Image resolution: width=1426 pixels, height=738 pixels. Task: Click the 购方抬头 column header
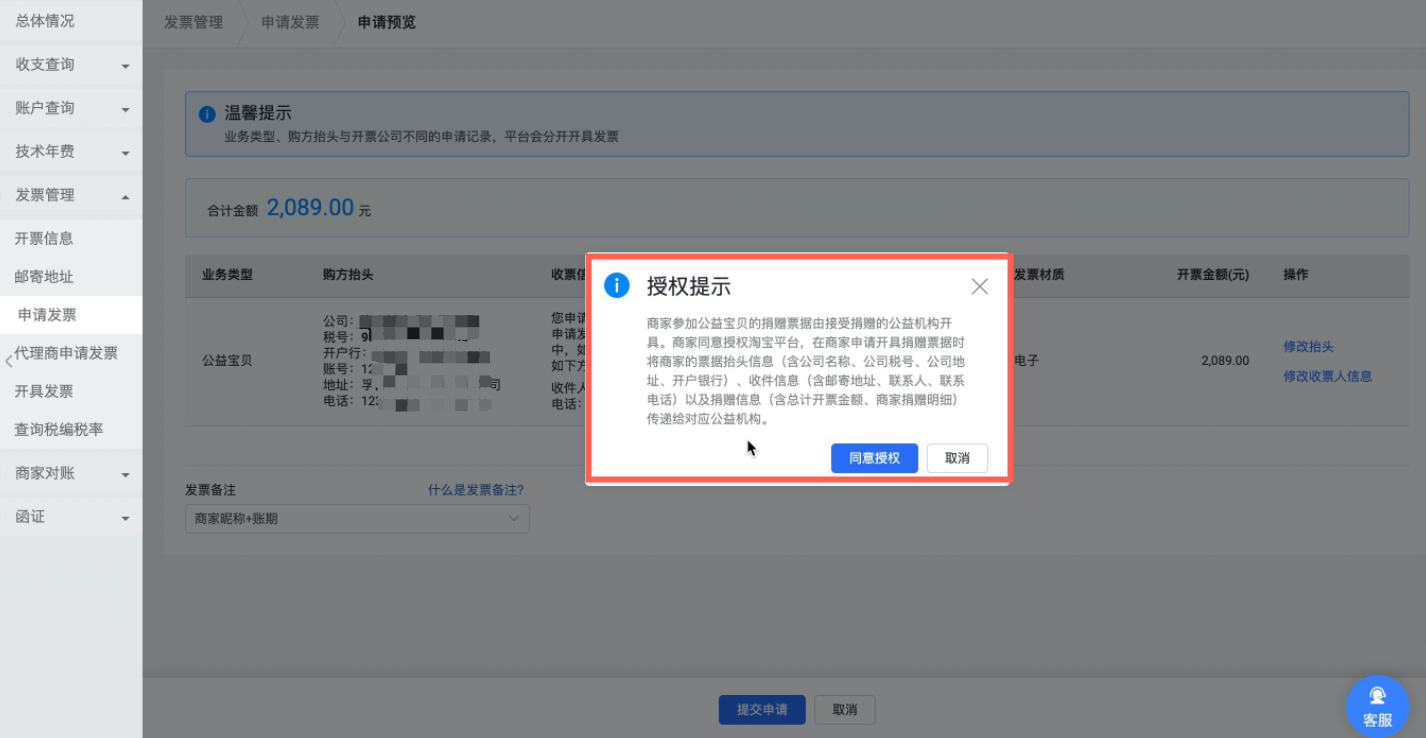pyautogui.click(x=348, y=274)
